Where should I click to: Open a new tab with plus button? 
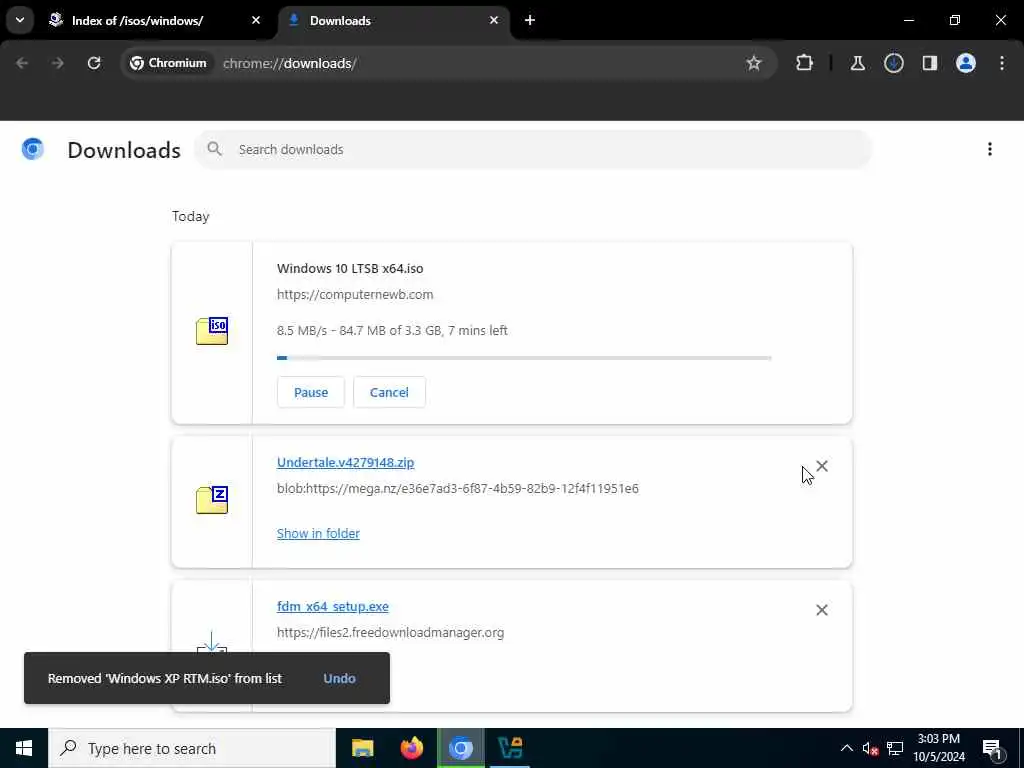530,21
